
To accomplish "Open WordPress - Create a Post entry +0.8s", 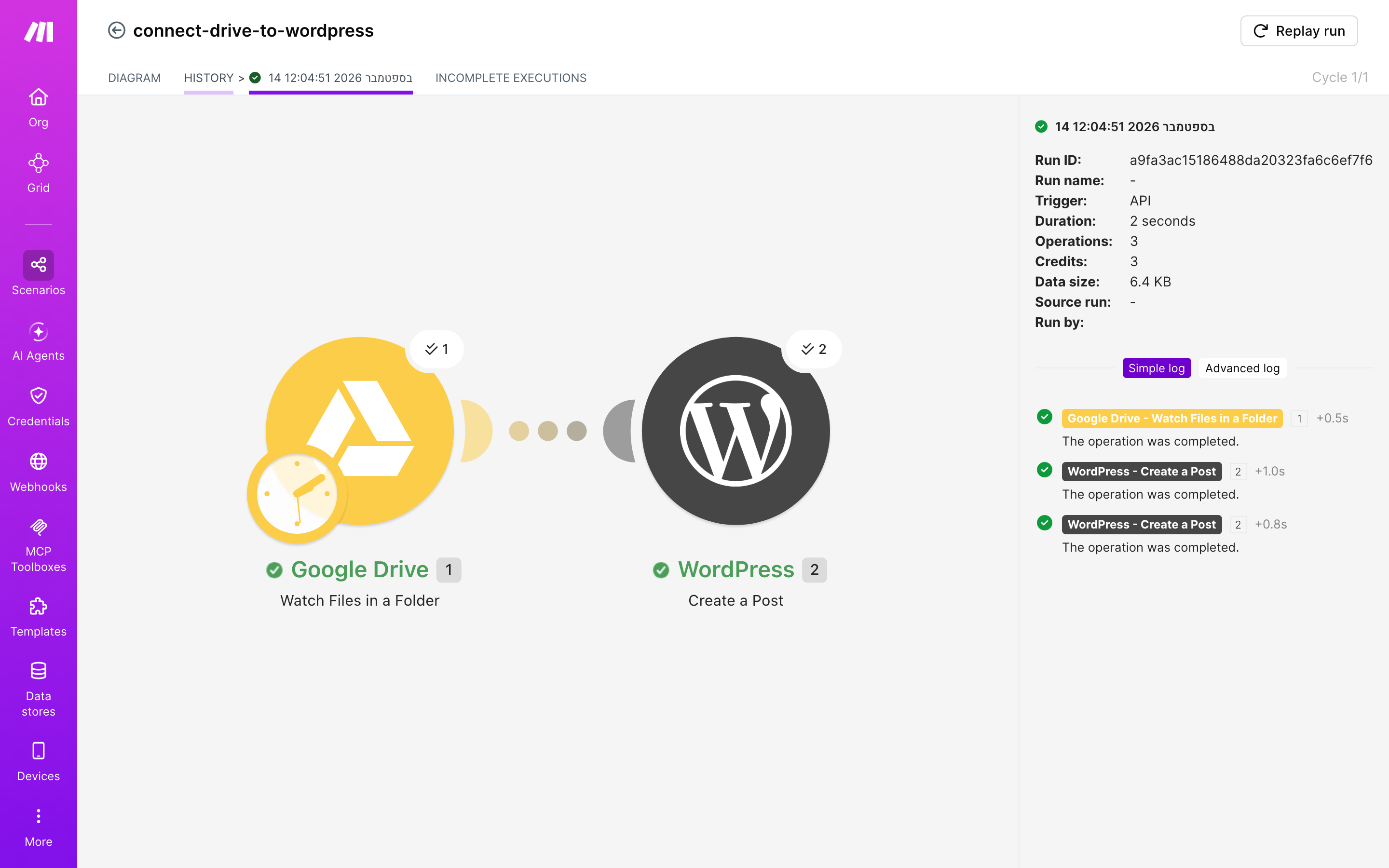I will [x=1142, y=525].
